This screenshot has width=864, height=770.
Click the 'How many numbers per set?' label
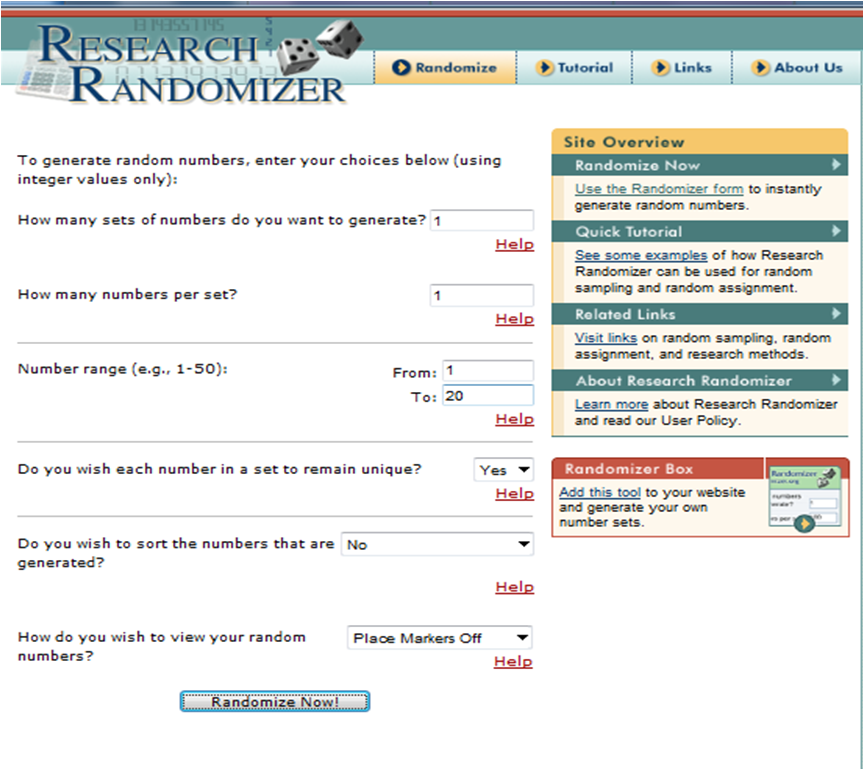click(127, 294)
